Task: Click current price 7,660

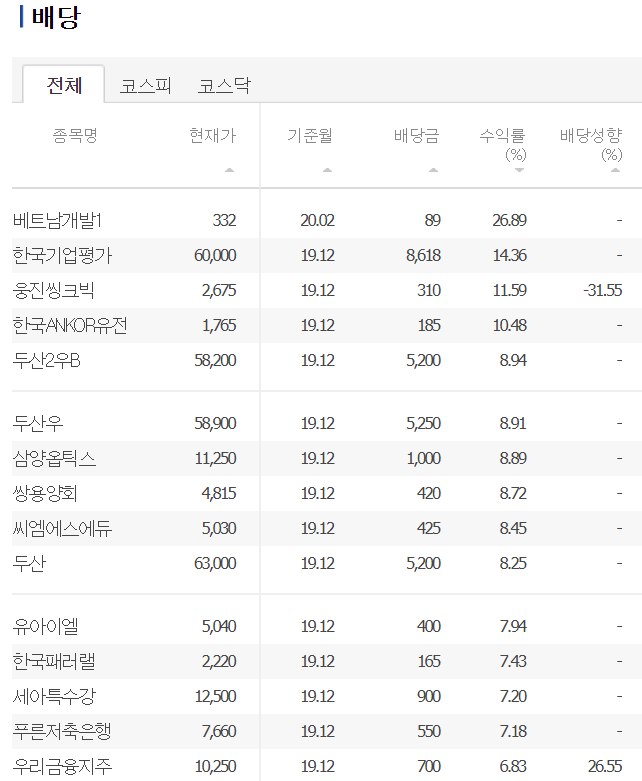Action: [x=219, y=731]
